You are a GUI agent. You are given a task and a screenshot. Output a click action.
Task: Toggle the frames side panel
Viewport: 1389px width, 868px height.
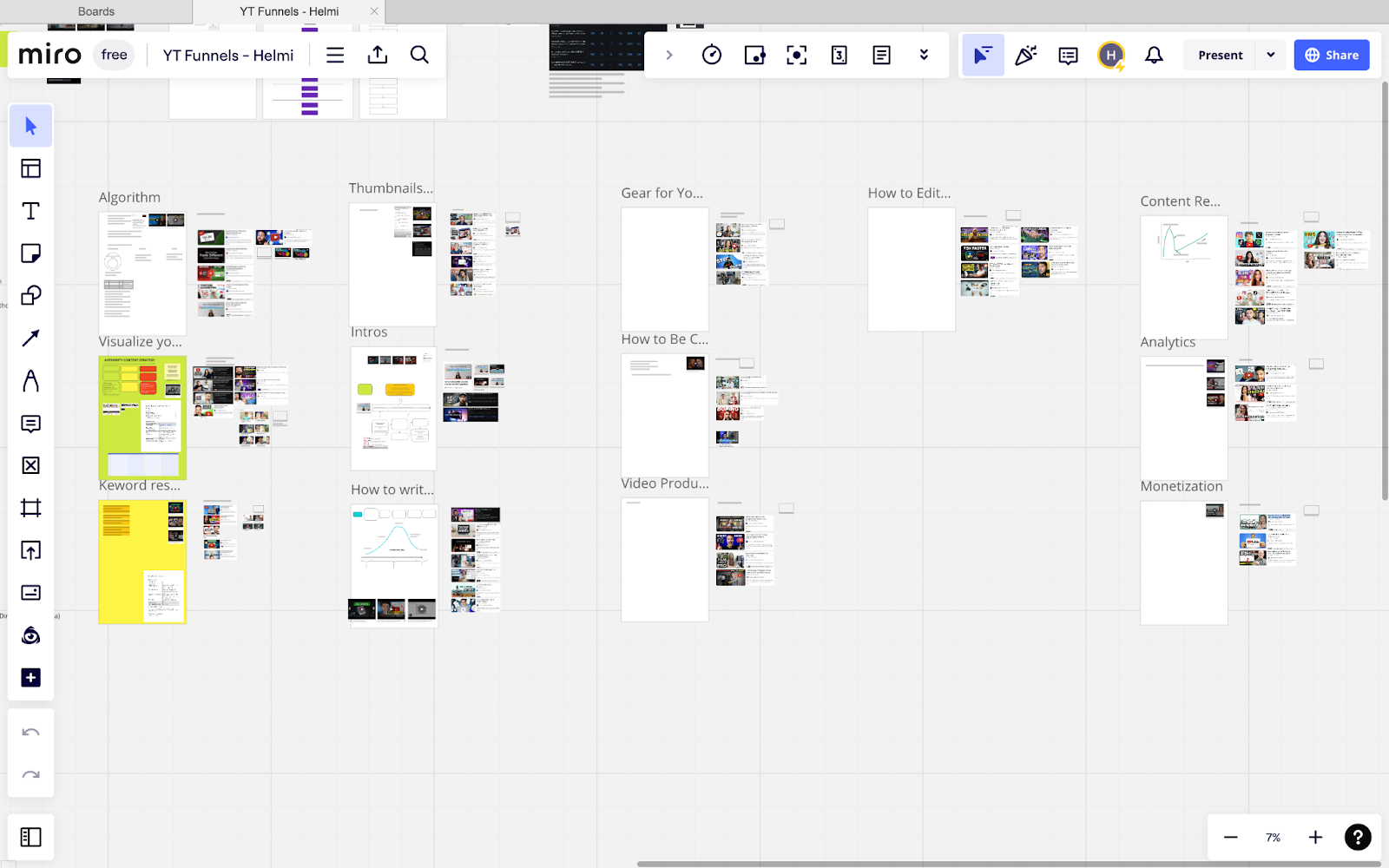point(30,837)
